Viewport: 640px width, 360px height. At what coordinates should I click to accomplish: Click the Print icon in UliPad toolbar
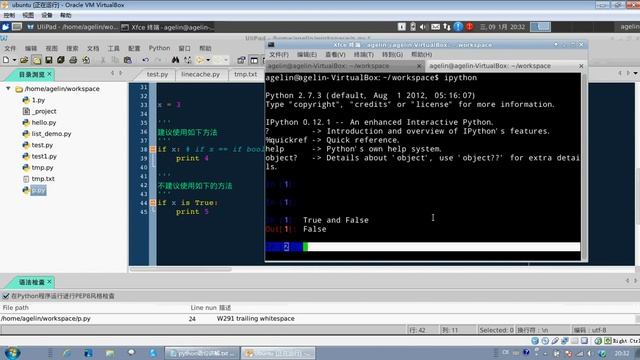(73, 60)
